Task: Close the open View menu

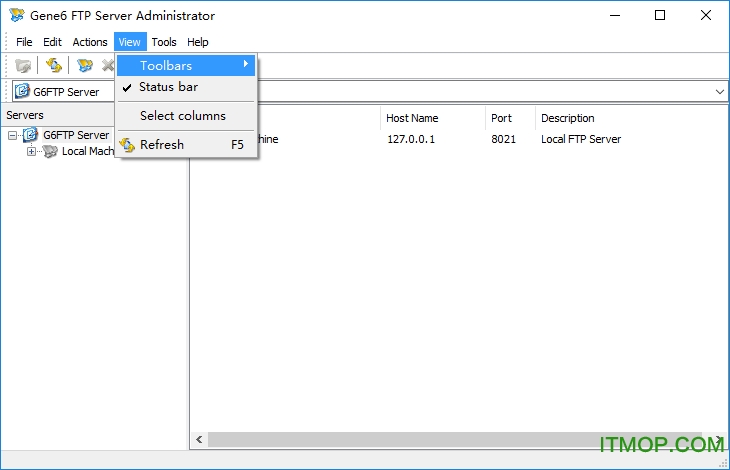Action: [130, 42]
